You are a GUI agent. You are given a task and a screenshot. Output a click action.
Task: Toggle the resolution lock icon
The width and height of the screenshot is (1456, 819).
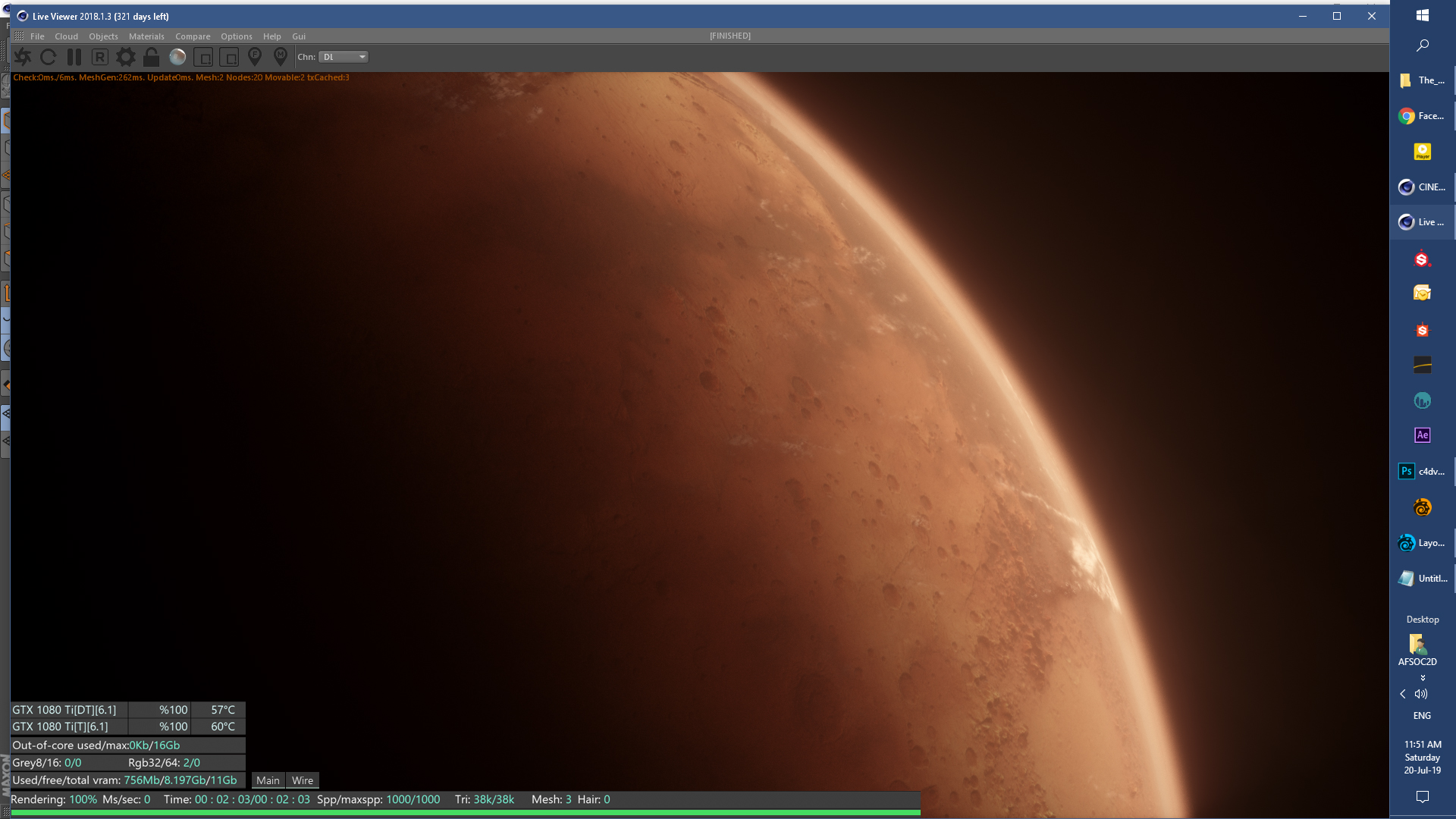(x=152, y=57)
